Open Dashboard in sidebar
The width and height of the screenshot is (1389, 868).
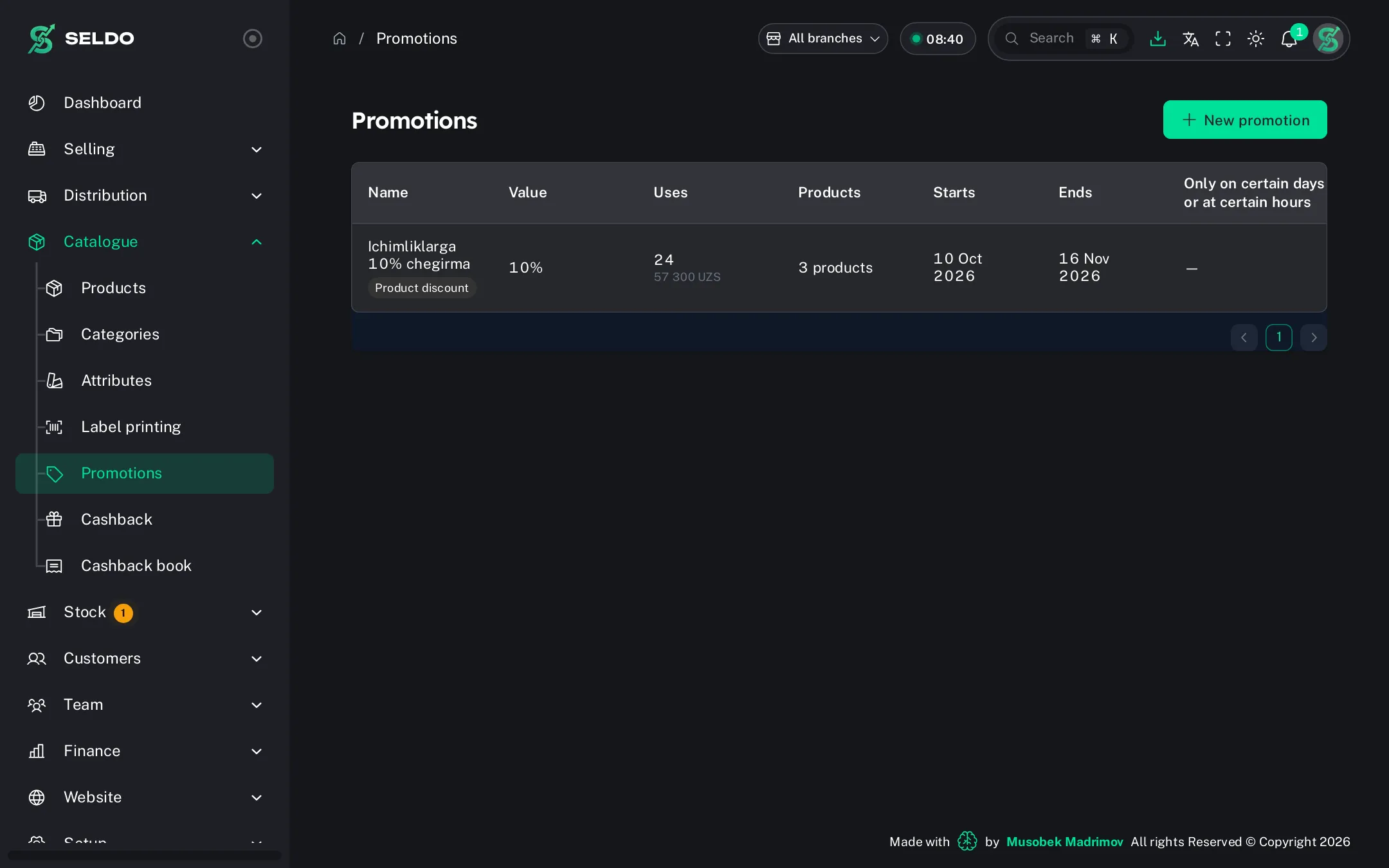click(145, 103)
